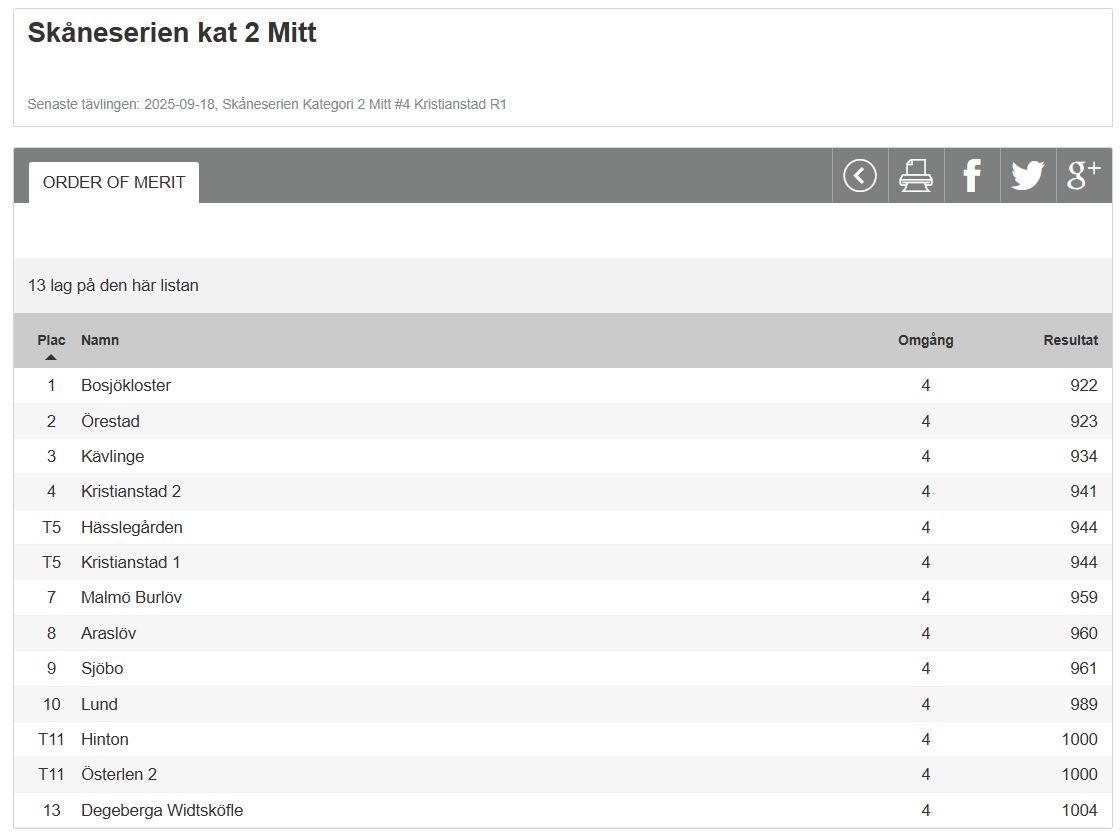Click the Kävlinge team name
1120x836 pixels.
coord(112,456)
